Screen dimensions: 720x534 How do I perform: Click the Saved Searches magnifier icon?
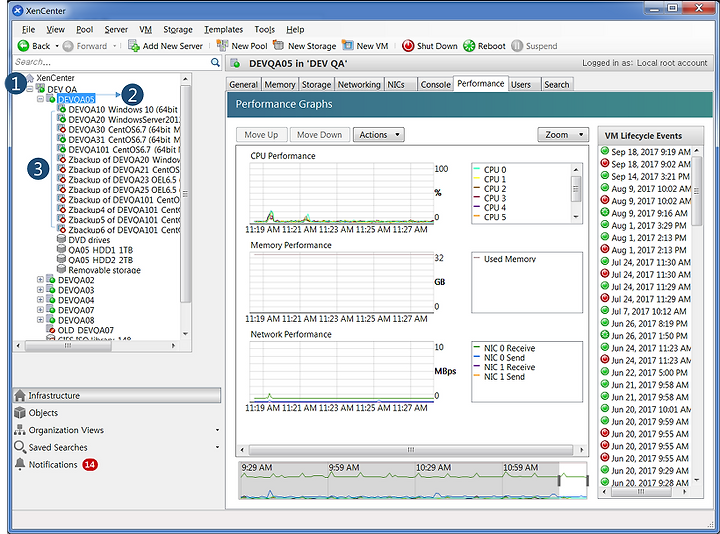20,447
